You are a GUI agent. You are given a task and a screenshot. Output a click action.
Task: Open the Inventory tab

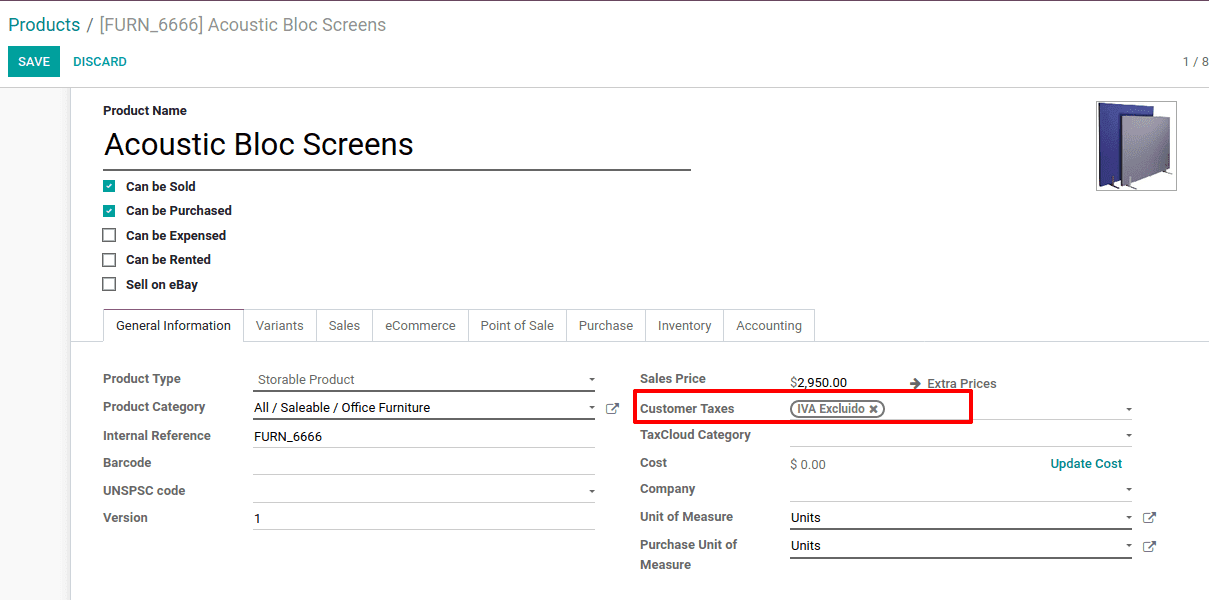[685, 326]
